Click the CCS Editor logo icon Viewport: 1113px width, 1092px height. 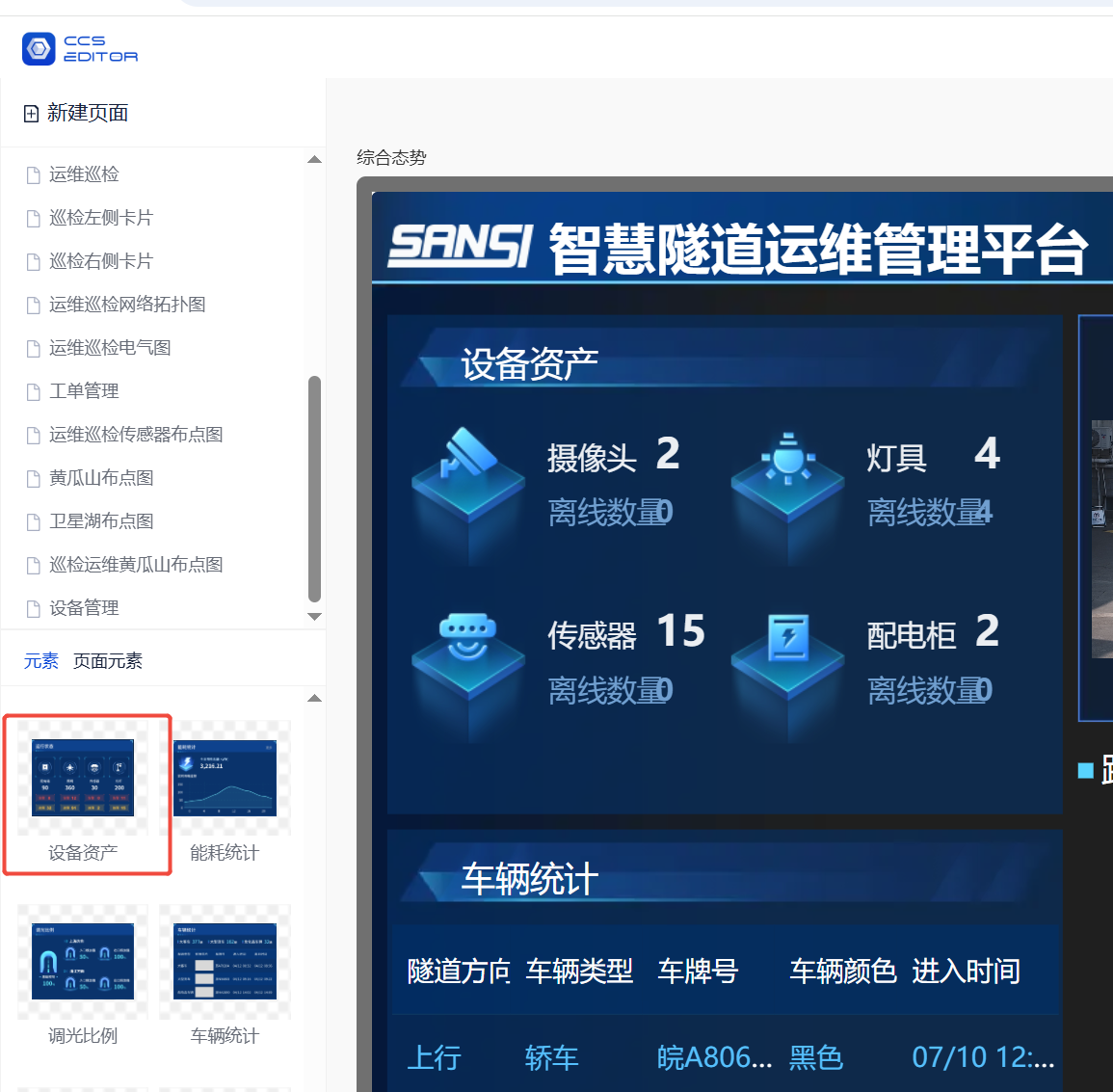click(x=39, y=49)
